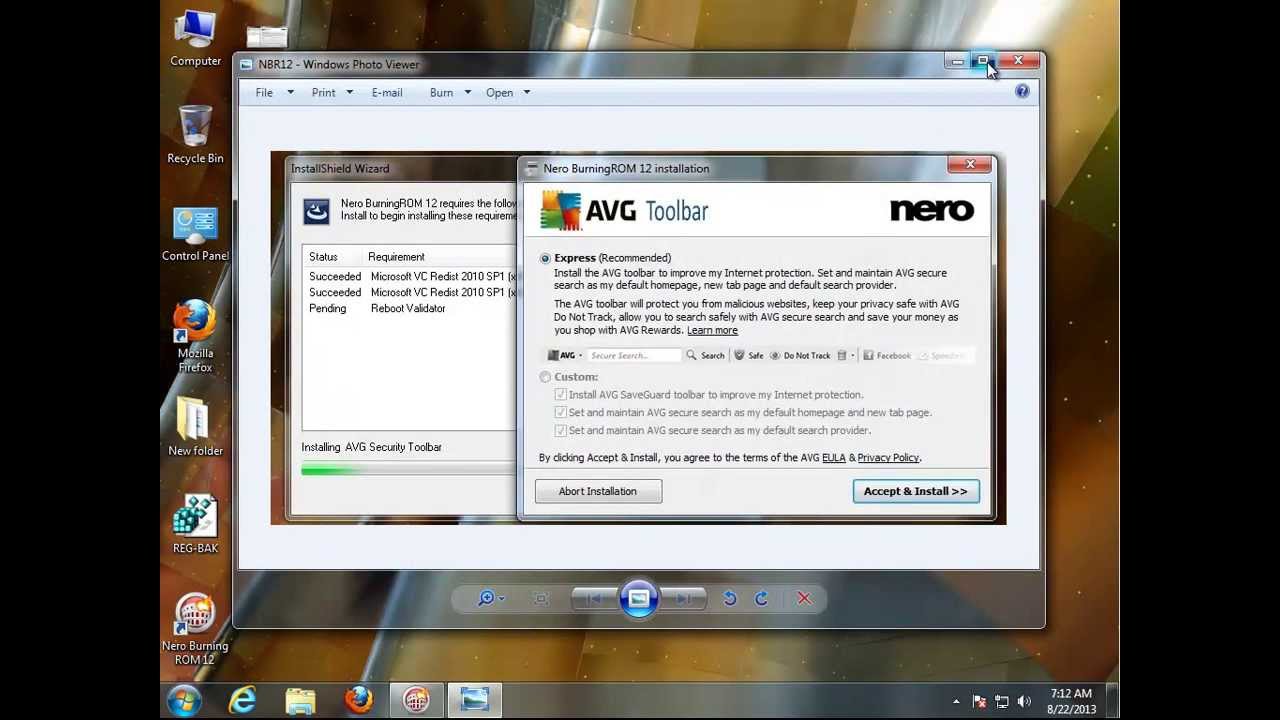Expand the Burn dropdown
The width and height of the screenshot is (1280, 720).
[x=467, y=92]
